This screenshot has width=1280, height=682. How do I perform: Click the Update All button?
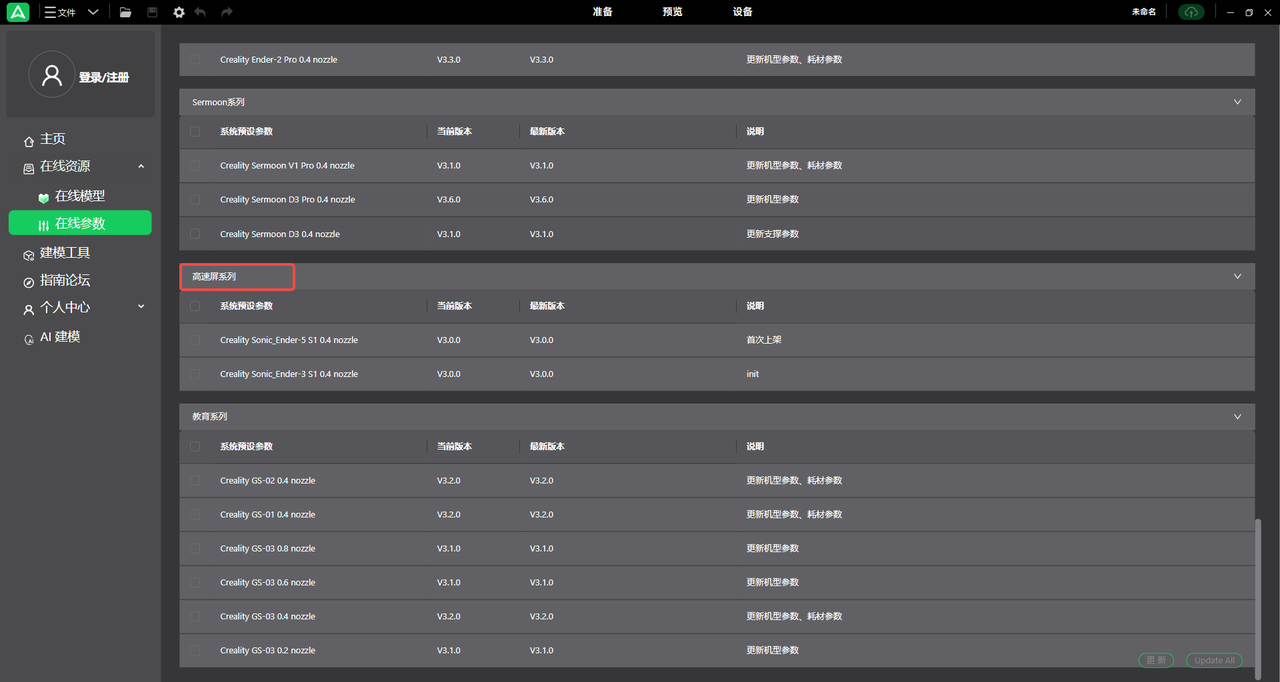[x=1215, y=660]
